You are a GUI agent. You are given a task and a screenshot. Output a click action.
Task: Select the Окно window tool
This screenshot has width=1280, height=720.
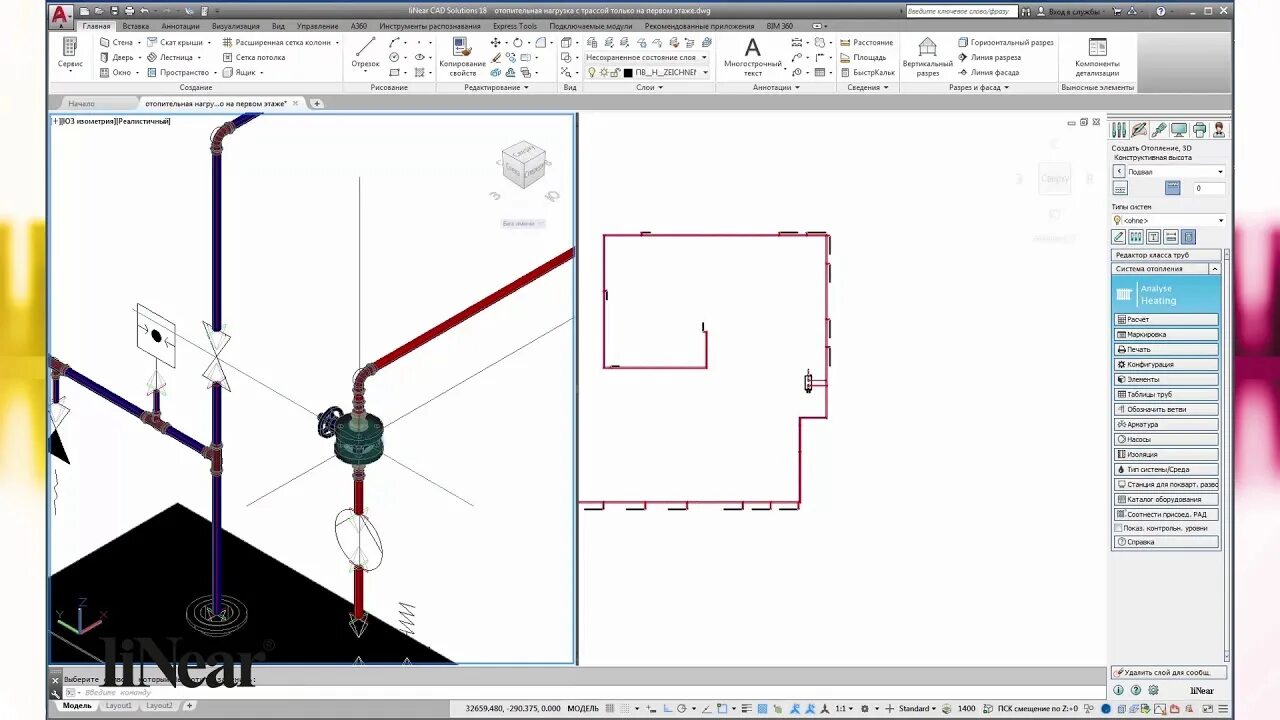click(x=116, y=73)
